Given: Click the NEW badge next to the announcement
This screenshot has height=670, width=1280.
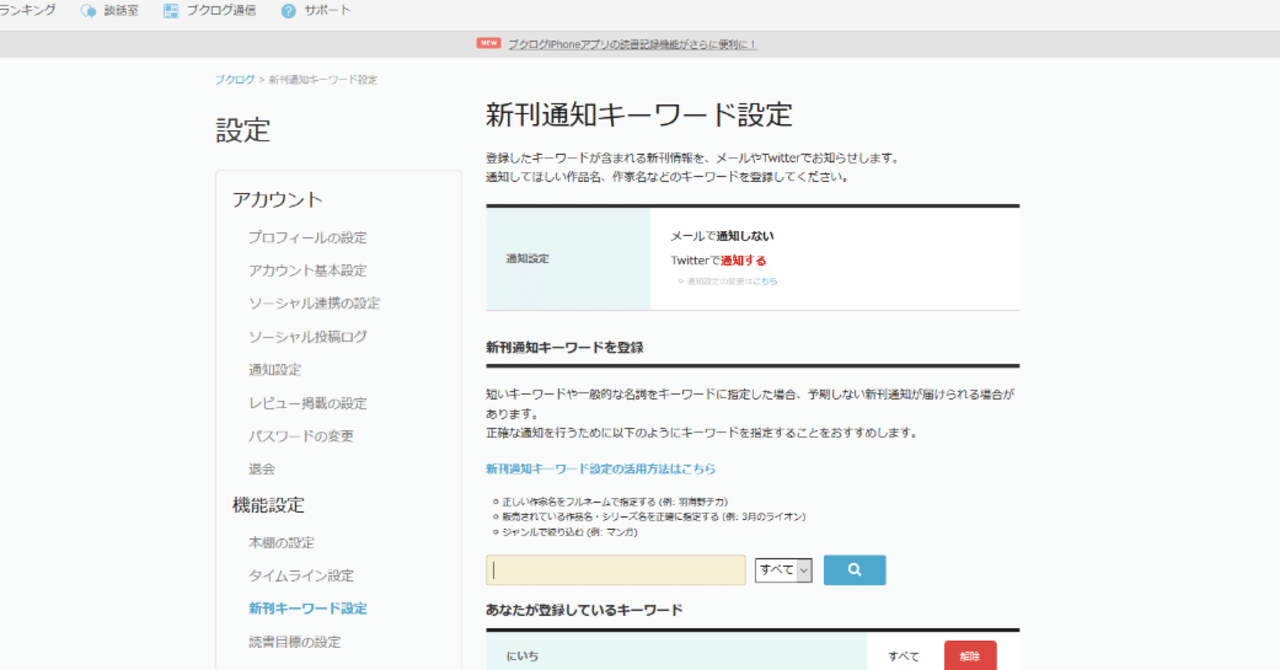Looking at the screenshot, I should 488,44.
